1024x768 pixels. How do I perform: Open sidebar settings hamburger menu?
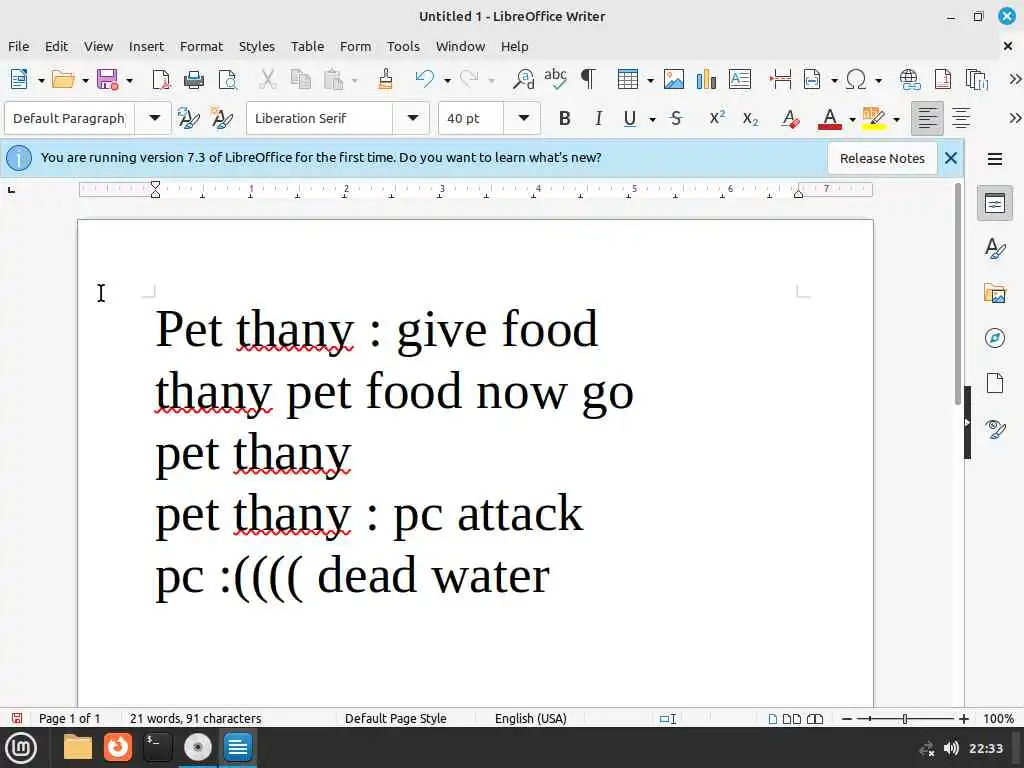995,159
